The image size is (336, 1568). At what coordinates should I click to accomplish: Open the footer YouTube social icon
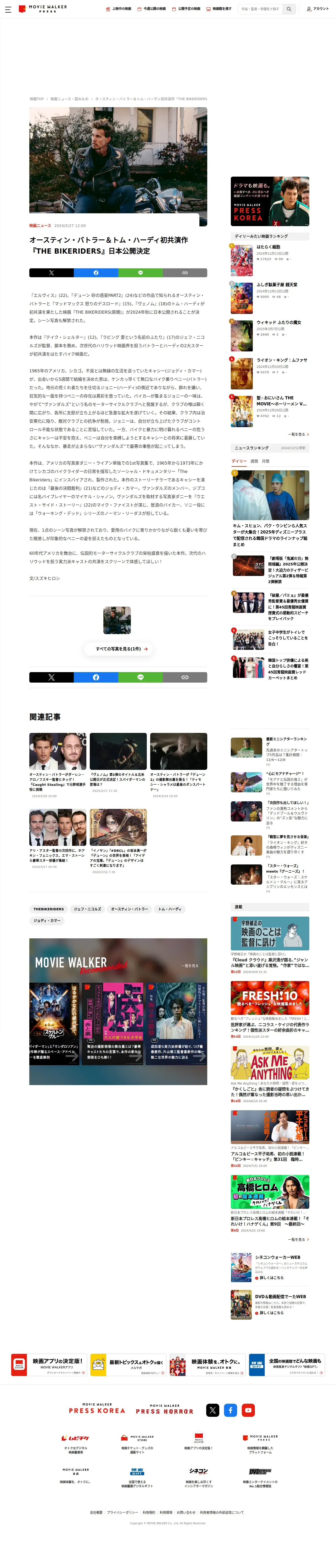tap(249, 1410)
